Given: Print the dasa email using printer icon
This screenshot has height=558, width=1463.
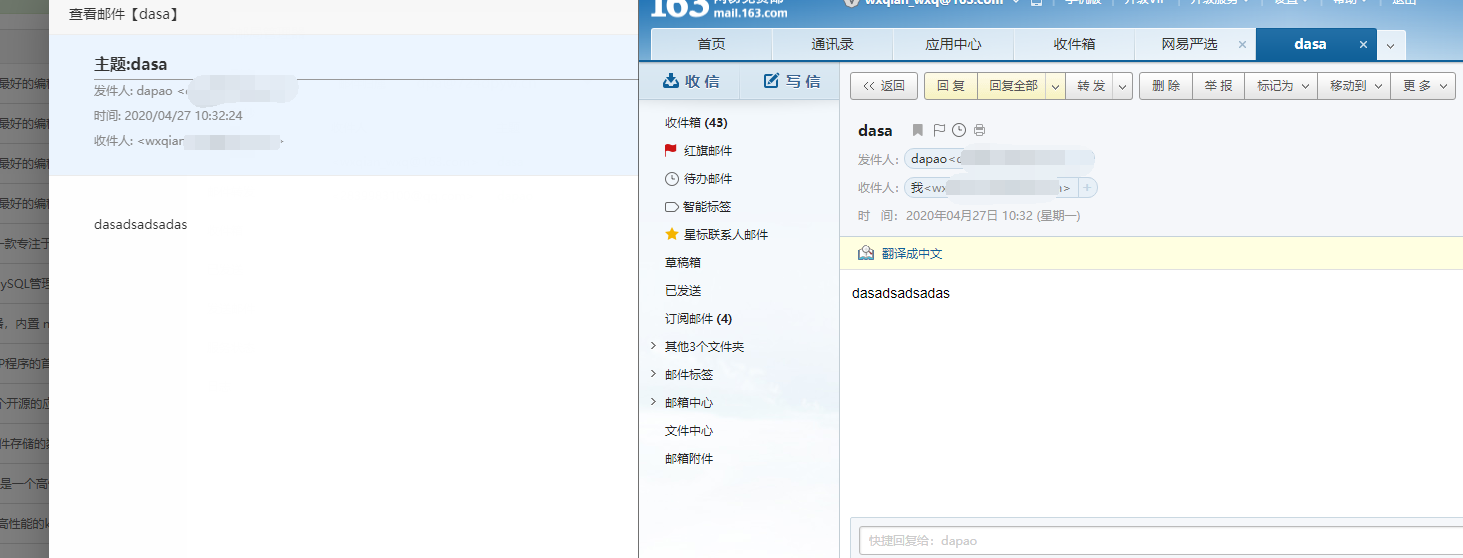Looking at the screenshot, I should [x=979, y=130].
